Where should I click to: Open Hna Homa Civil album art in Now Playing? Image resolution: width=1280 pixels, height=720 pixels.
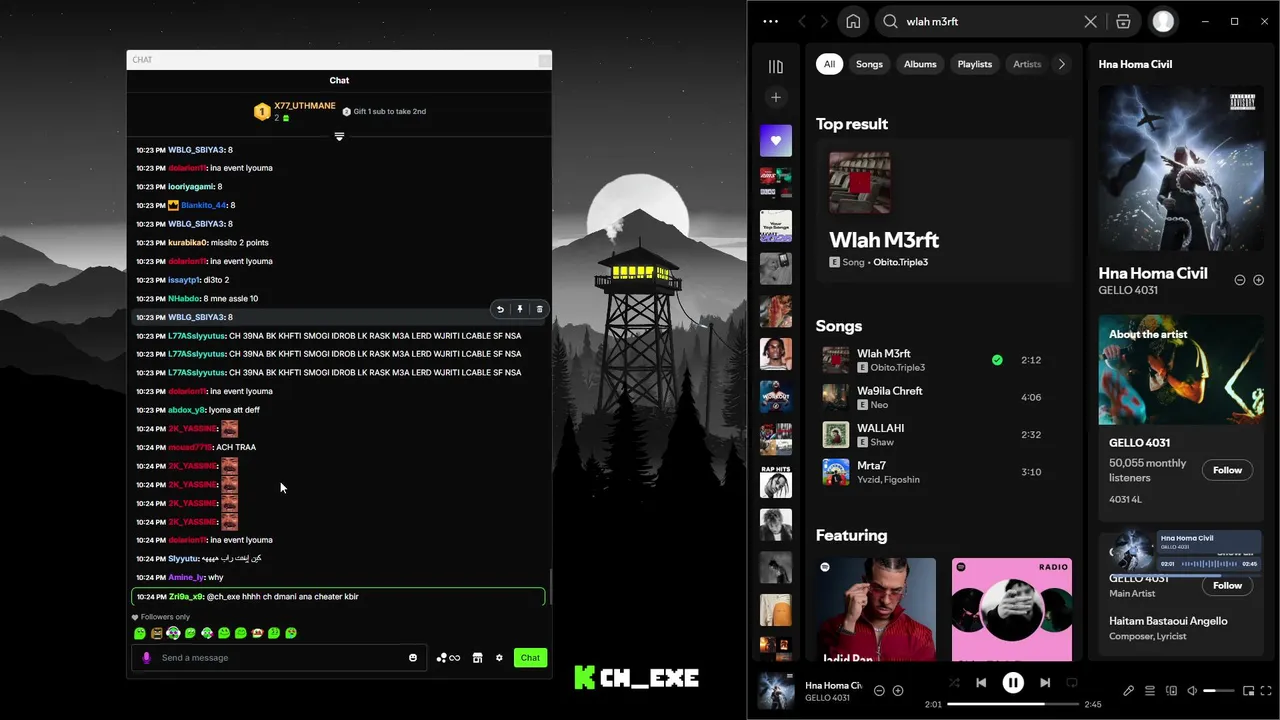(x=1181, y=167)
